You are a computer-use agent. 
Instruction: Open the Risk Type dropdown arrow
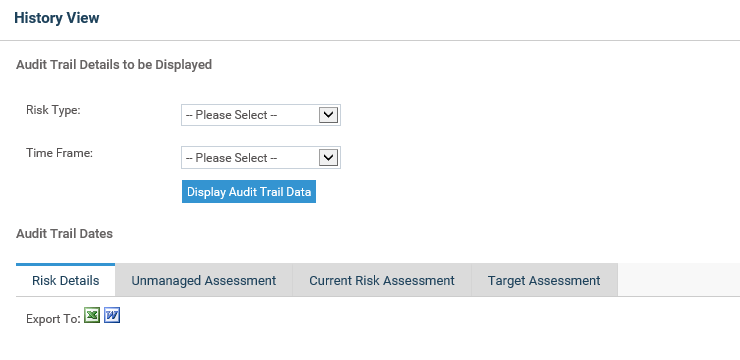tap(328, 115)
